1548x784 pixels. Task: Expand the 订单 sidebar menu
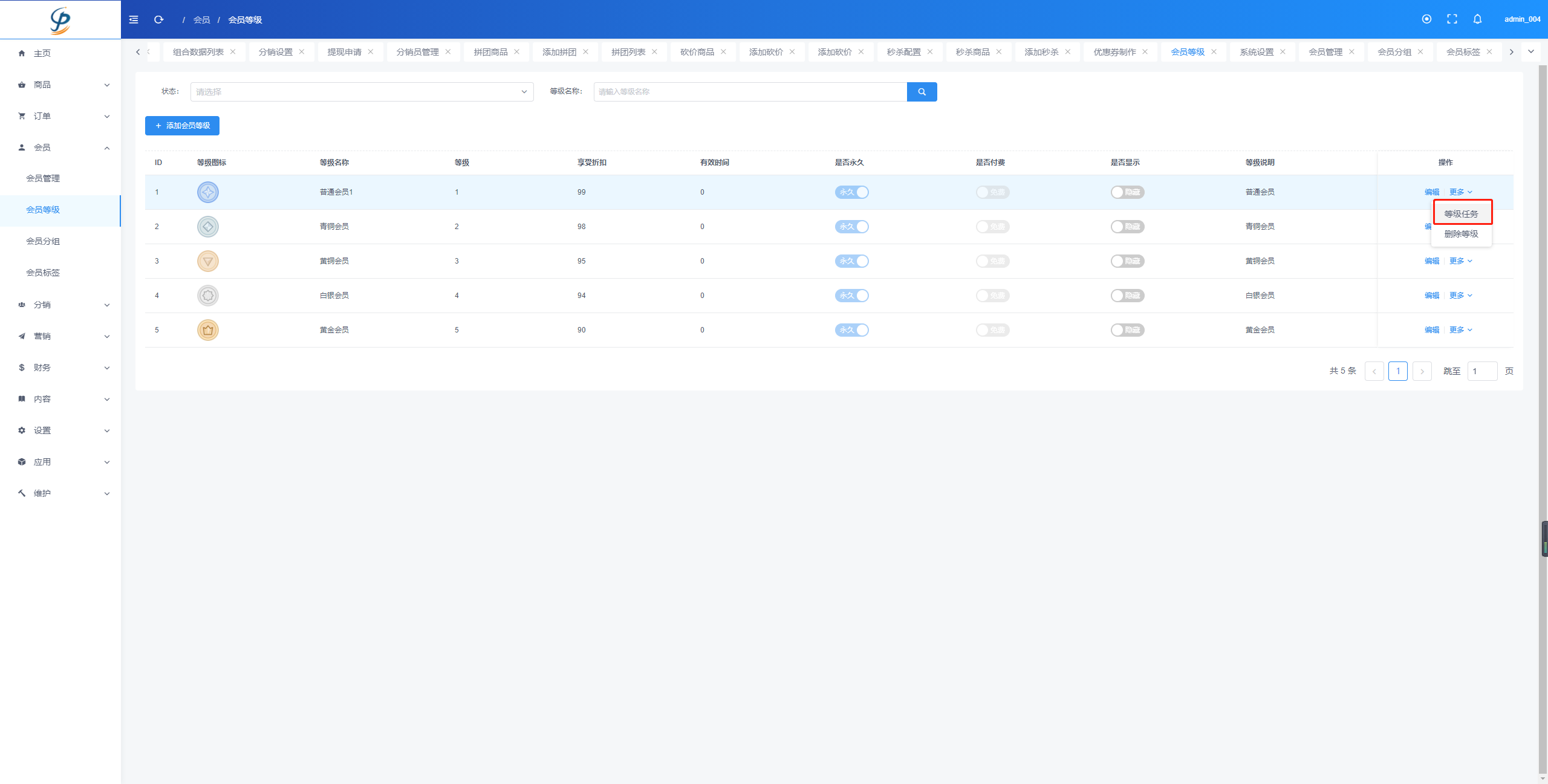tap(60, 116)
